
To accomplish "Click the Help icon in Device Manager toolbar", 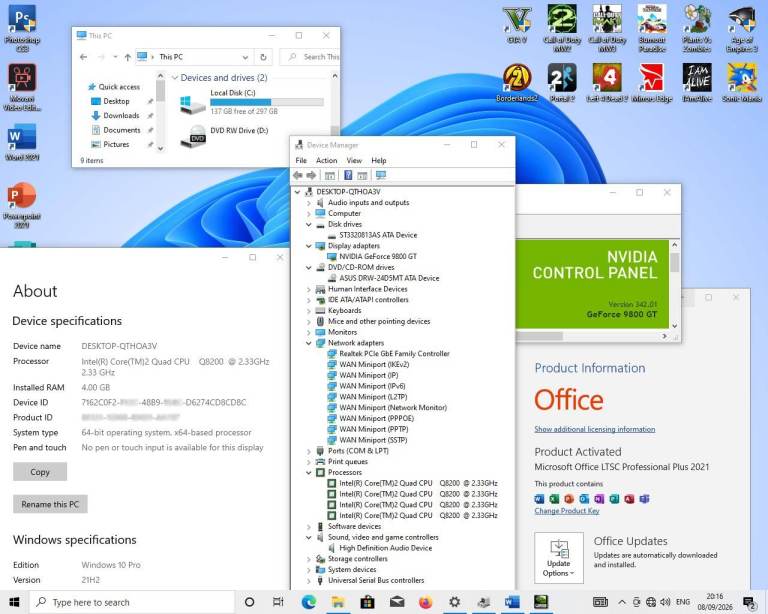I will pyautogui.click(x=348, y=175).
